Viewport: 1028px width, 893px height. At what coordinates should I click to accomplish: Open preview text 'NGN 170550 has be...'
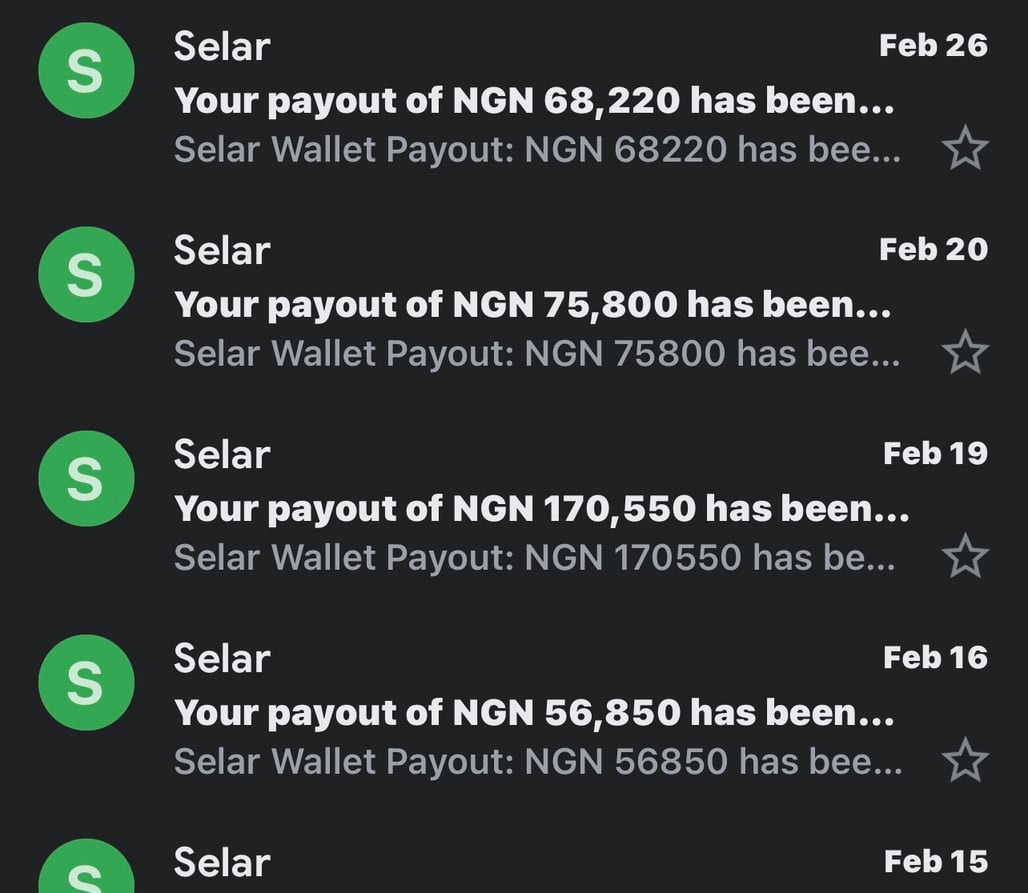(535, 558)
